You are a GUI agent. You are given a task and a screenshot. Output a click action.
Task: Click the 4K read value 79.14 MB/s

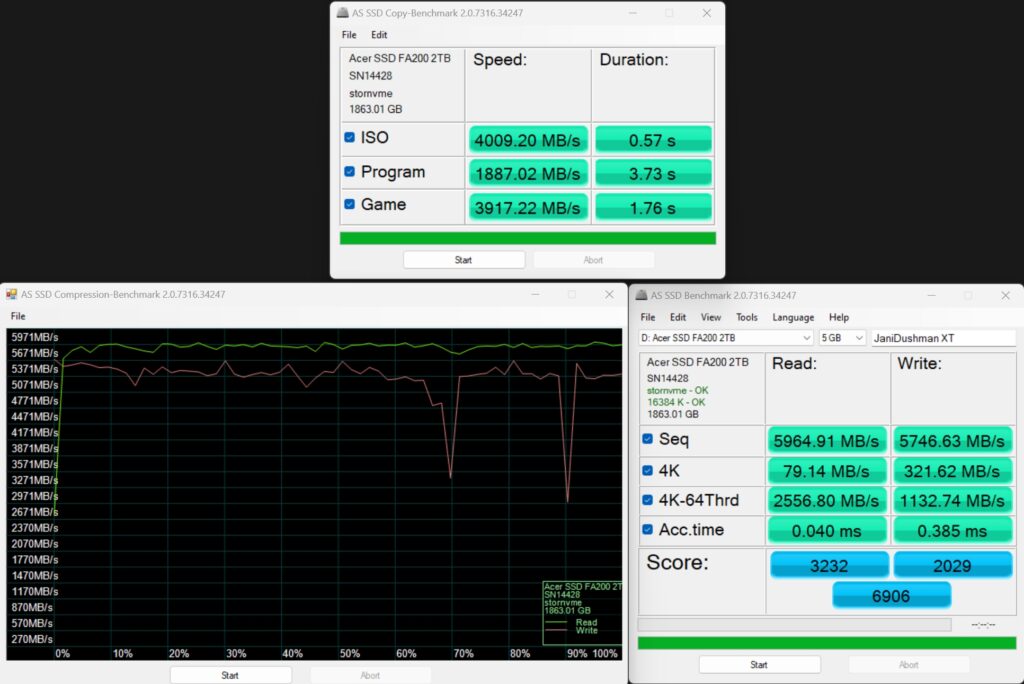coord(827,471)
